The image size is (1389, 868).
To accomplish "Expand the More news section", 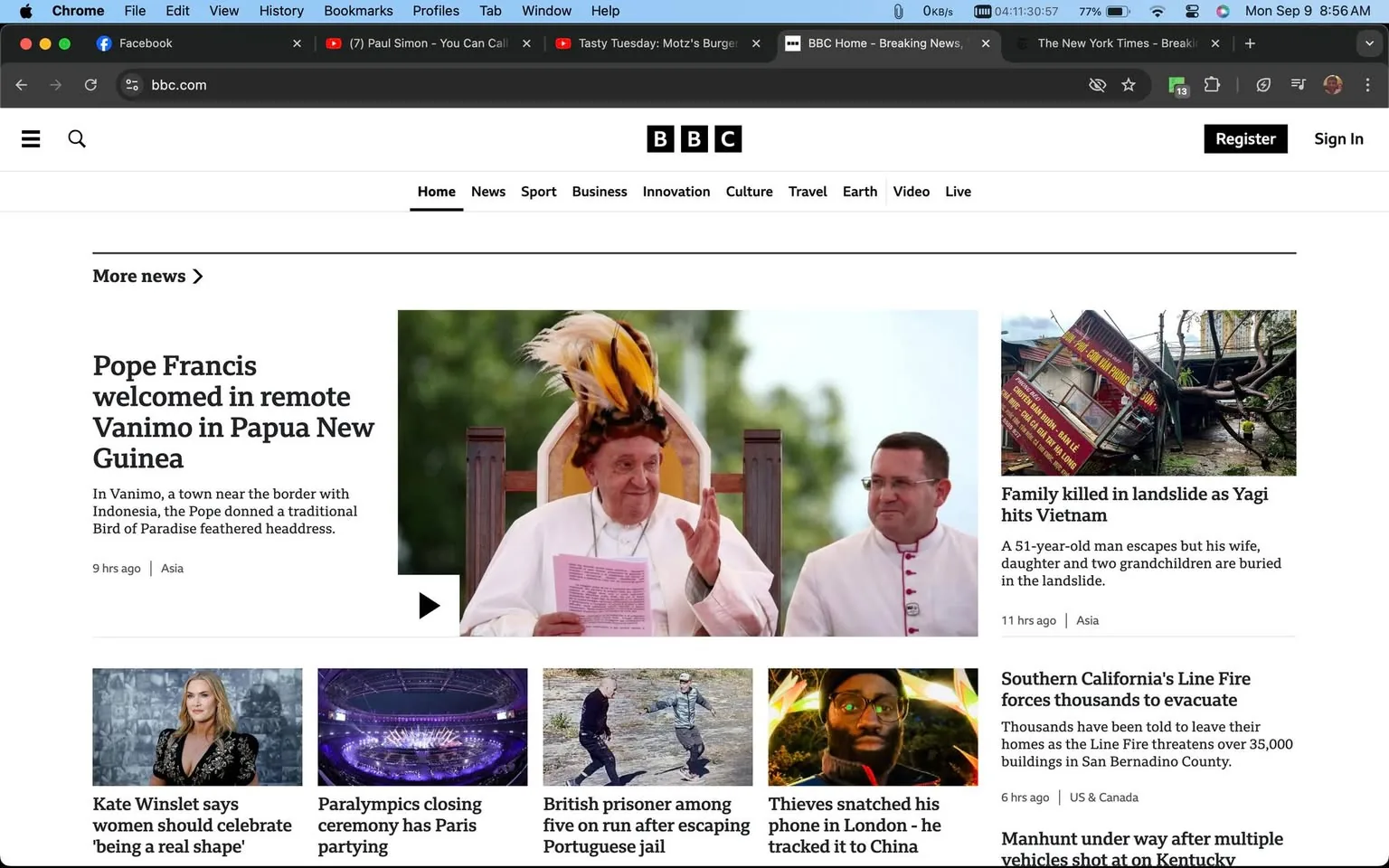I will (x=147, y=276).
